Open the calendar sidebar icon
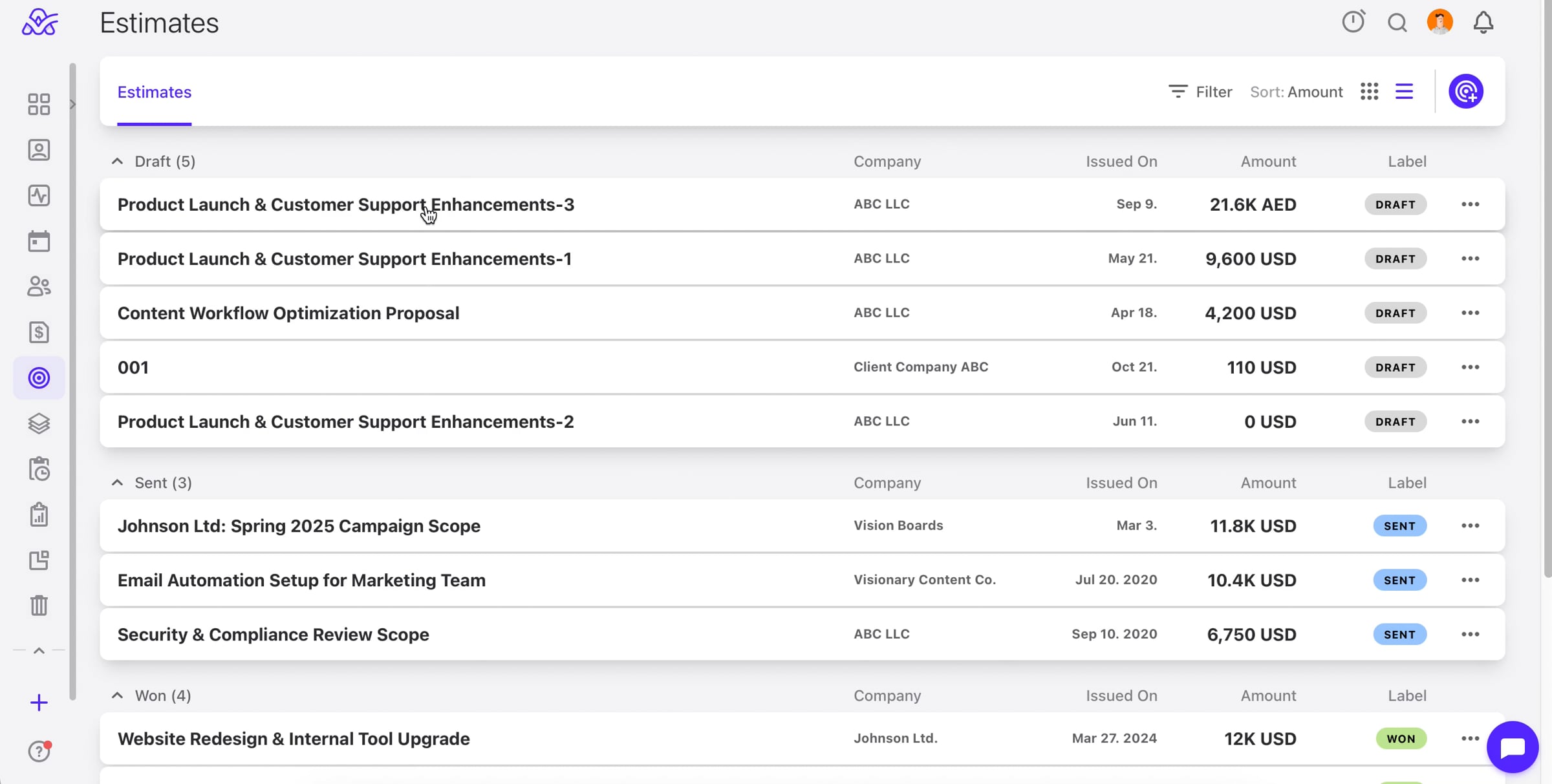This screenshot has width=1552, height=784. [39, 241]
